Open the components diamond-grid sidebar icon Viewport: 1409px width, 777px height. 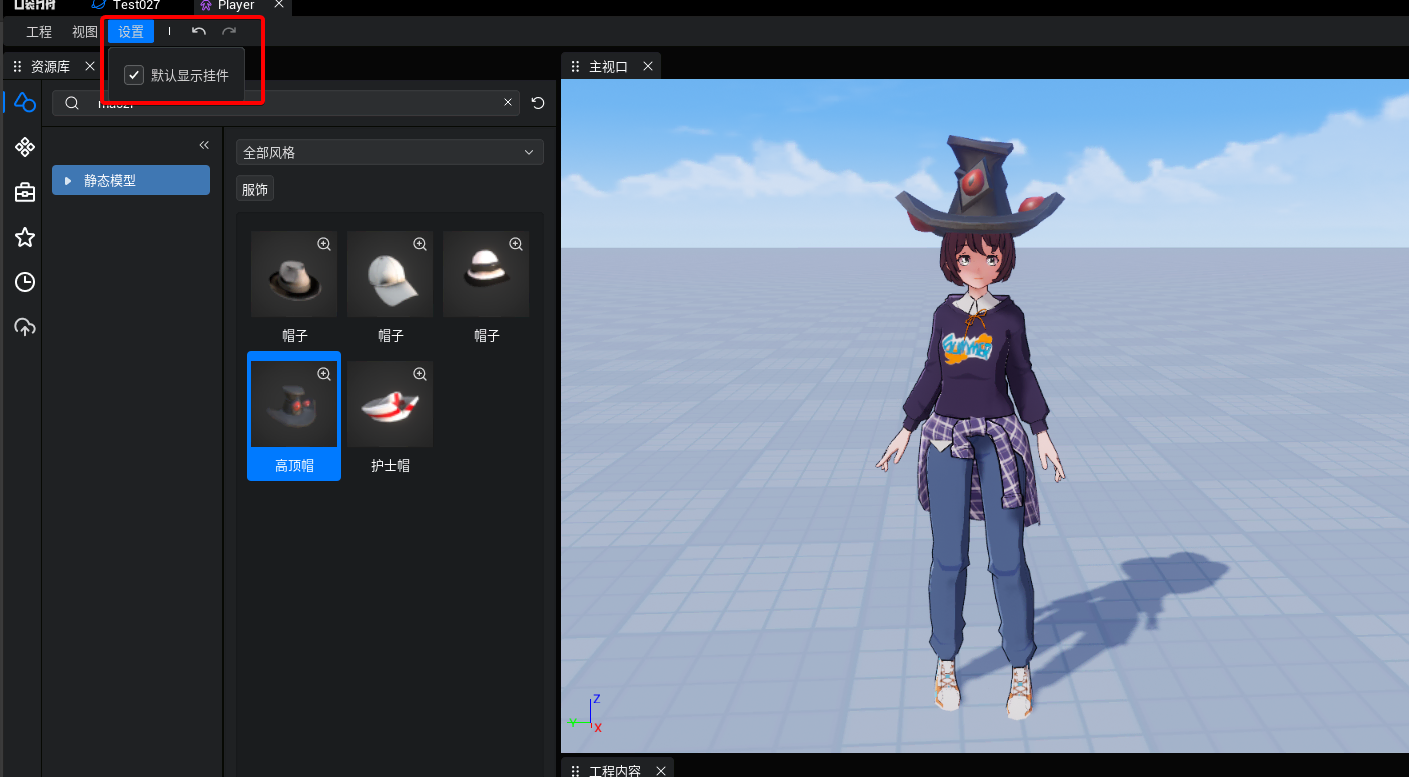[25, 147]
